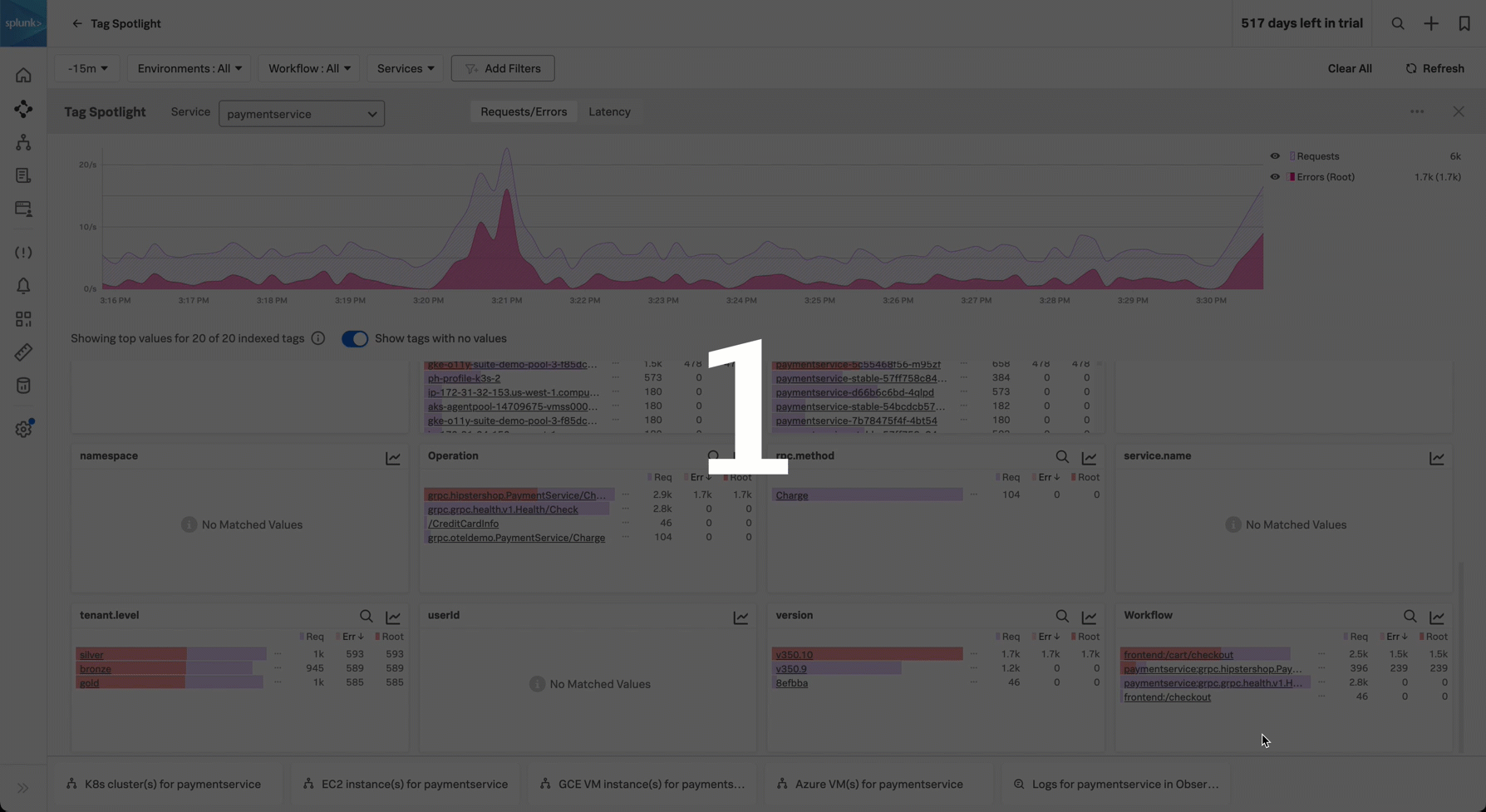This screenshot has width=1486, height=812.
Task: Toggle visibility of Errors (Root) series
Action: (x=1275, y=177)
